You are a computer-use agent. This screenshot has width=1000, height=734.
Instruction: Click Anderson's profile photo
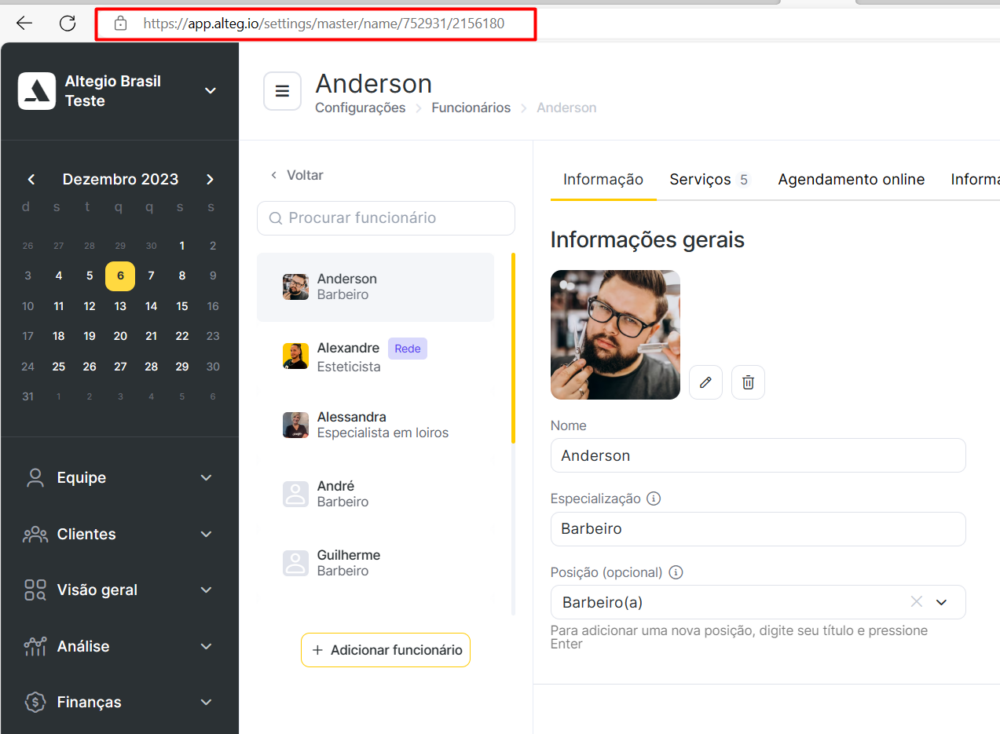[615, 335]
